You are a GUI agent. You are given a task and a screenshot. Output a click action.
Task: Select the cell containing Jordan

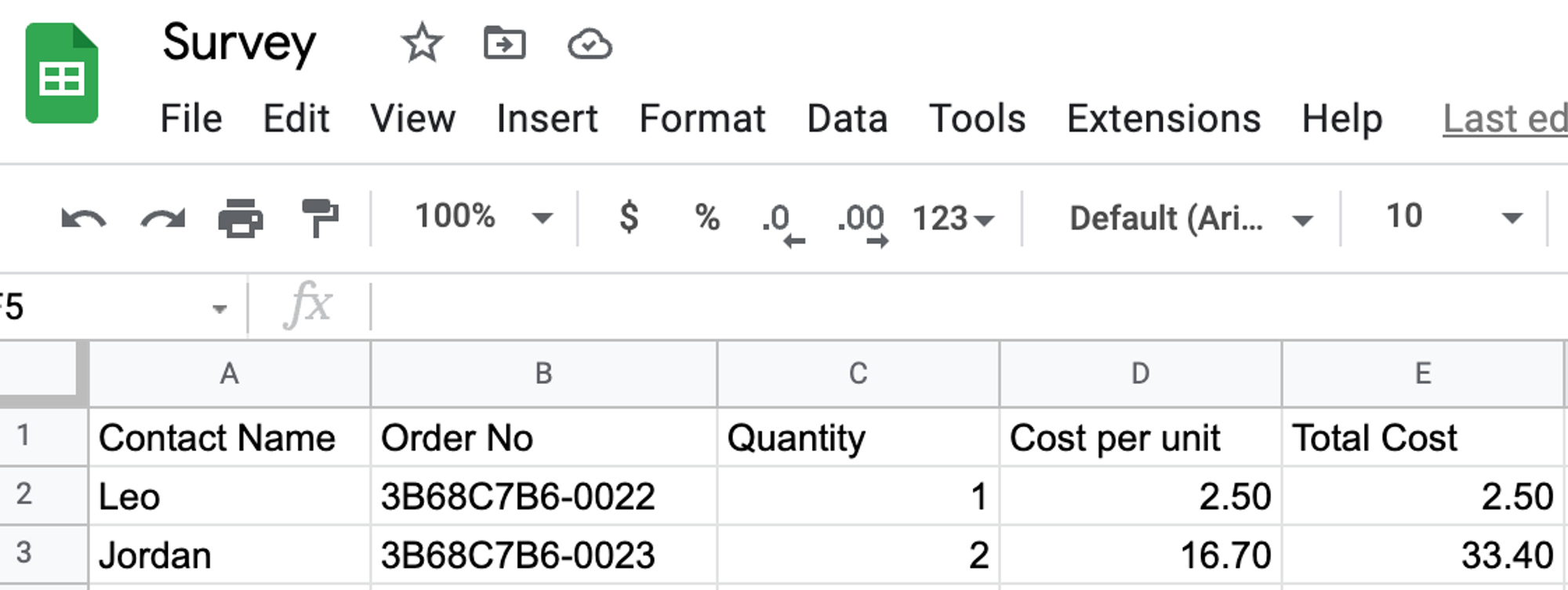tap(229, 555)
